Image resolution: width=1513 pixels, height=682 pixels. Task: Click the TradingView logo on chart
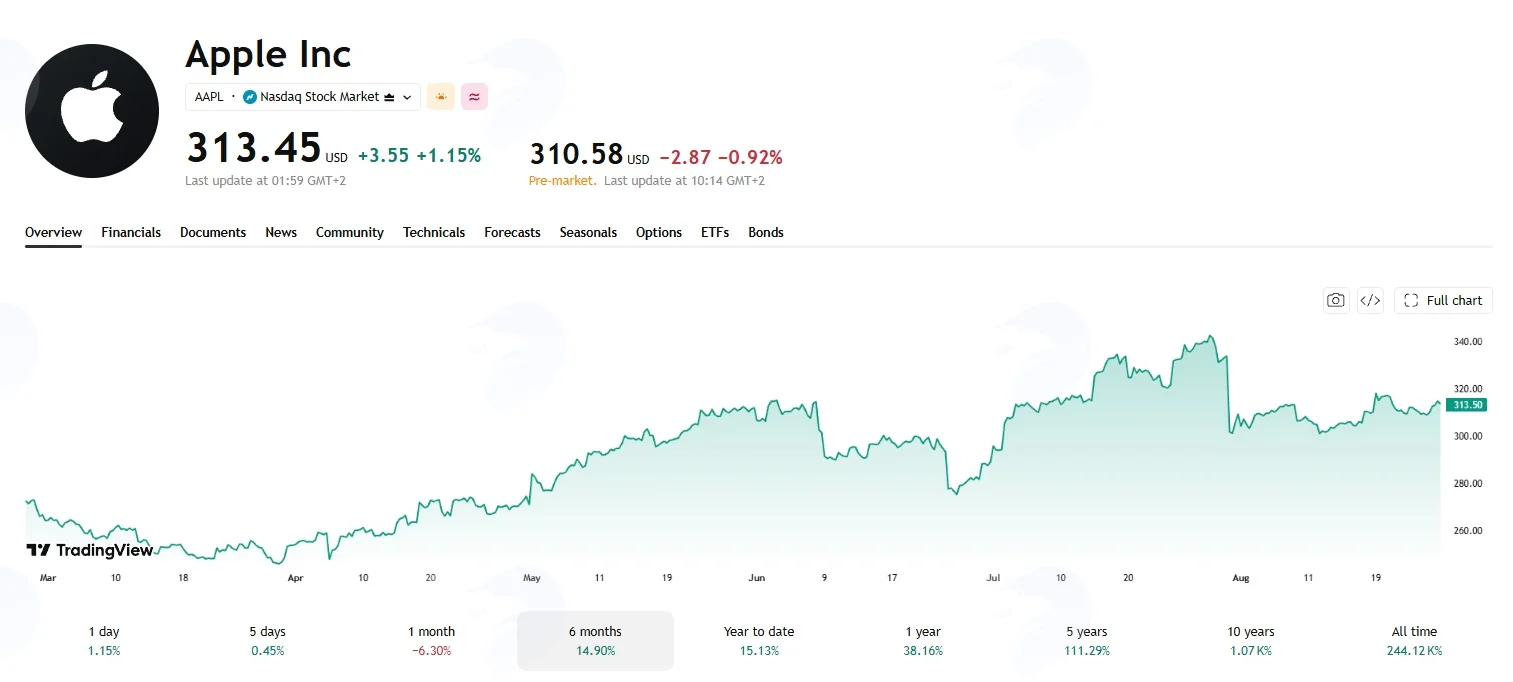point(90,550)
